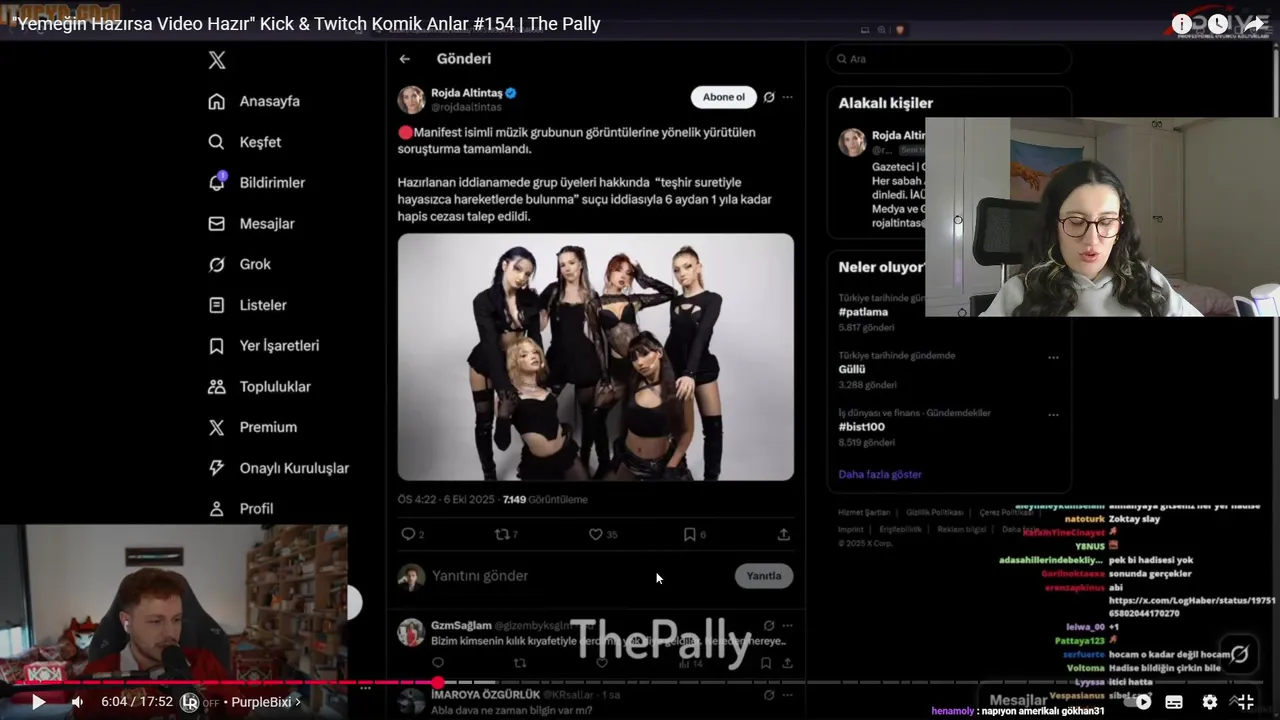Toggle subtitles with the captions icon

coord(1174,702)
